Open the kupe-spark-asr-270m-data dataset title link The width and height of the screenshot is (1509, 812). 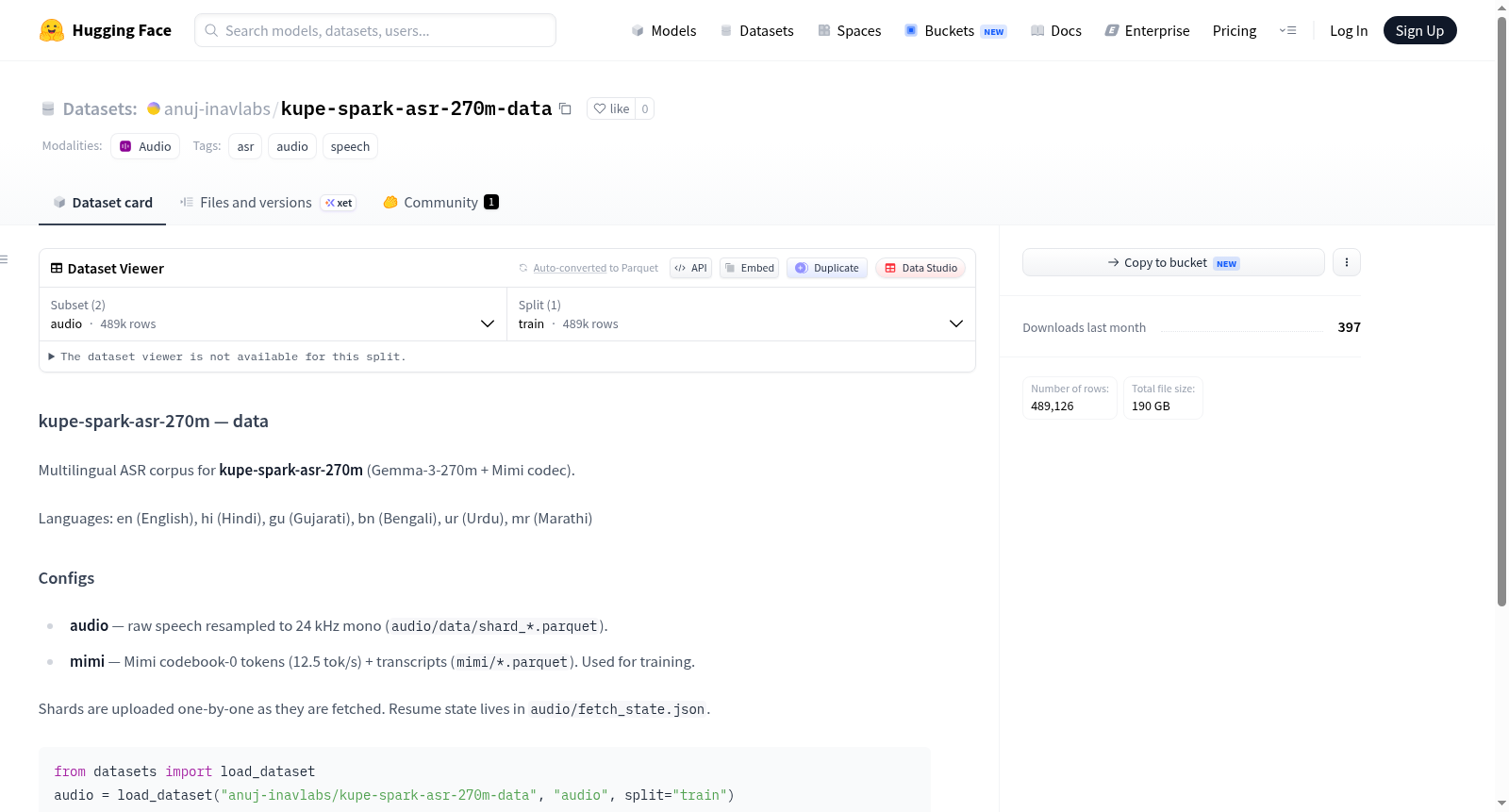click(x=416, y=108)
